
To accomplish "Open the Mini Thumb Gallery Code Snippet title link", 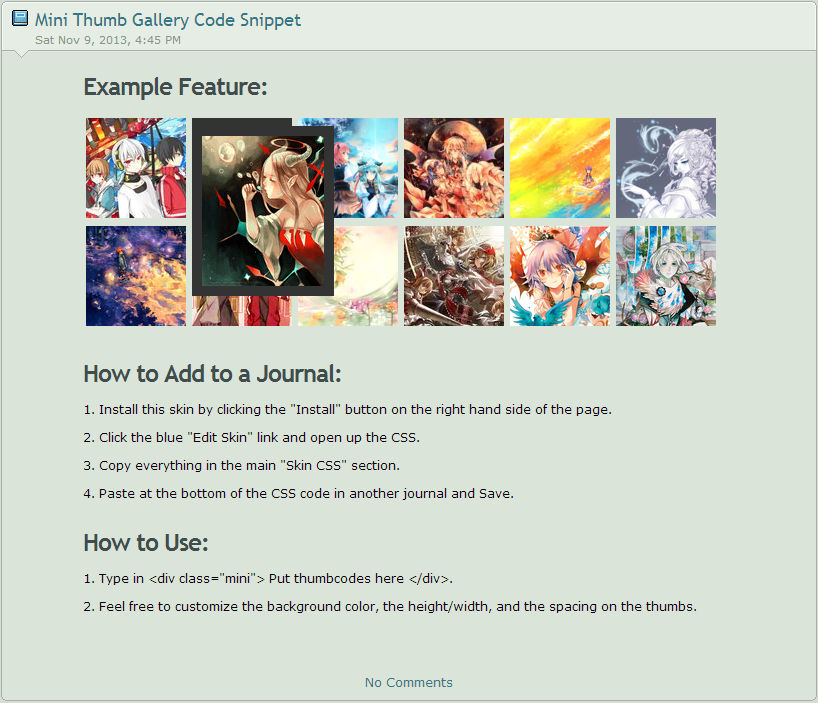I will (167, 20).
